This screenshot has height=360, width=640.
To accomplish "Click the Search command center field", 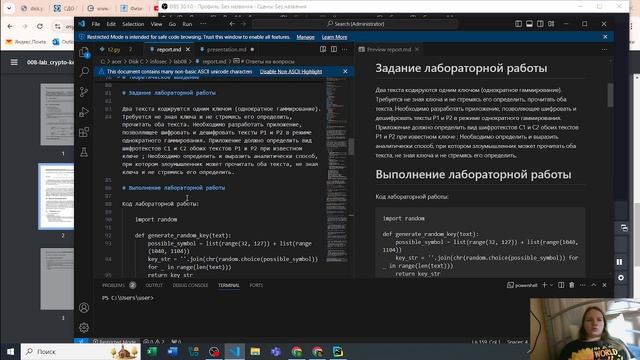I will tap(355, 24).
